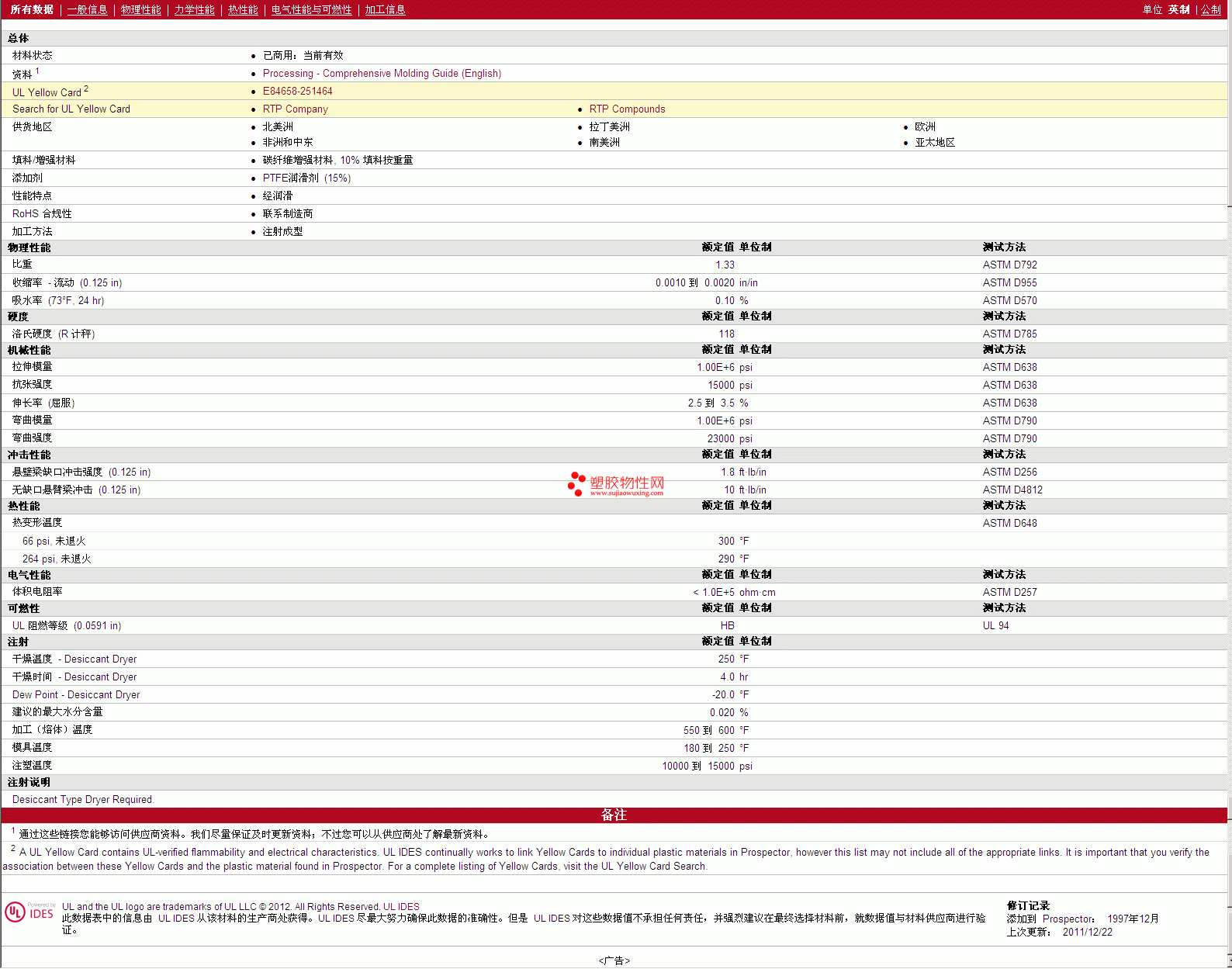Viewport: 1232px width, 969px height.
Task: Click the PTFE润滑剂 (15%) additive entry
Action: 306,178
